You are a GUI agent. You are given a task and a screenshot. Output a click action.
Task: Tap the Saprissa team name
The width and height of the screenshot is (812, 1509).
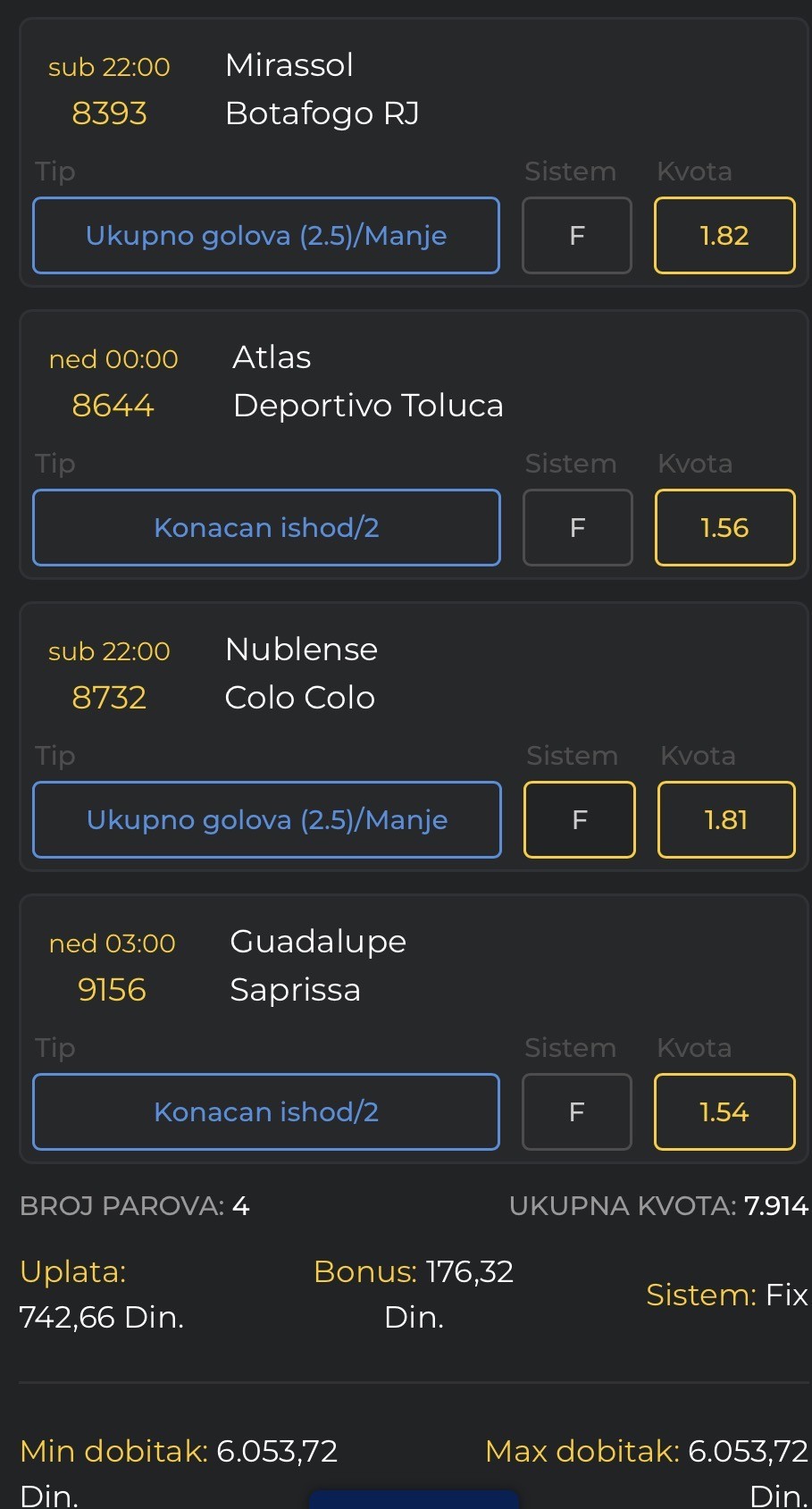coord(295,990)
